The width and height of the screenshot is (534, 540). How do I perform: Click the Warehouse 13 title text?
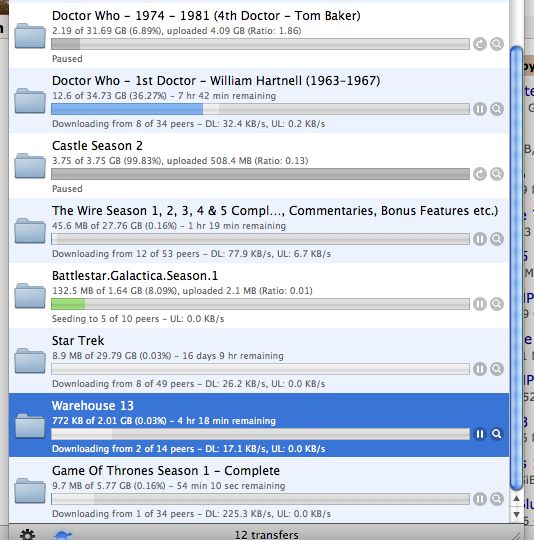click(x=93, y=406)
